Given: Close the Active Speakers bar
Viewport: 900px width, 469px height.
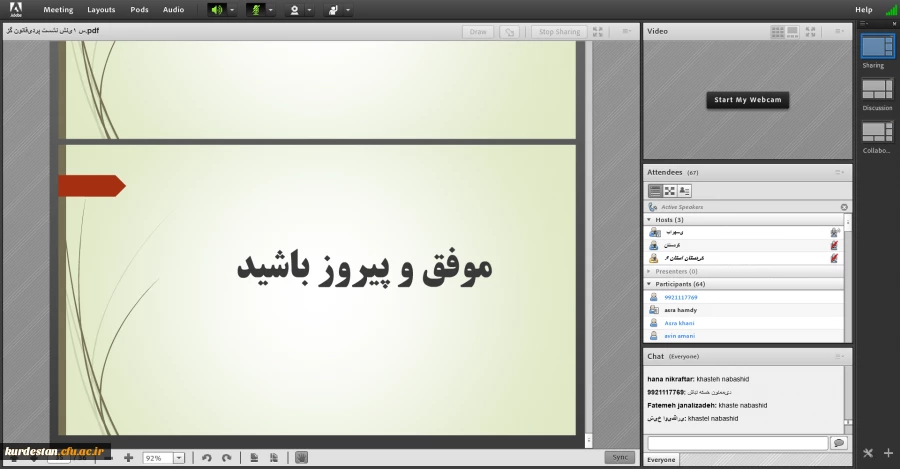Looking at the screenshot, I should coord(844,207).
